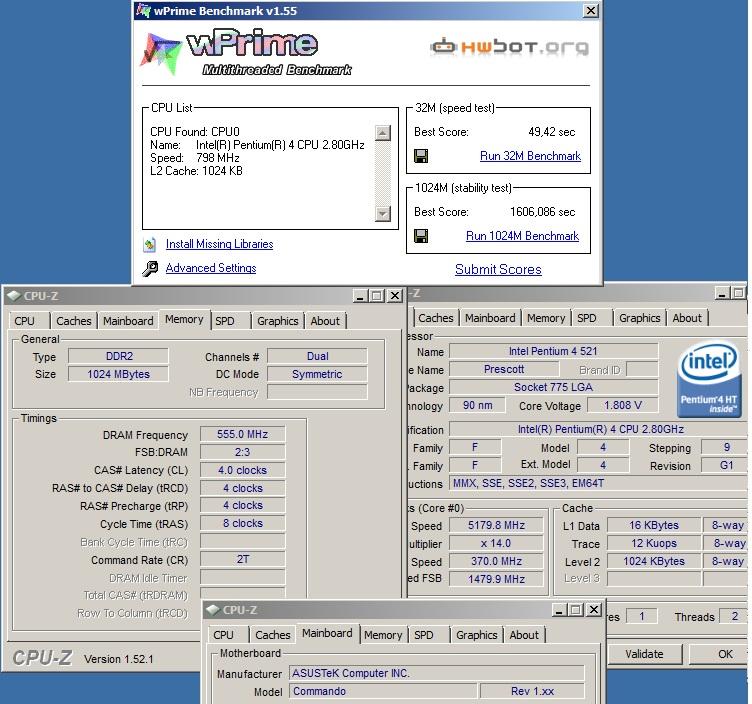Click ASUSTeK Computer INC. manufacturer field
The width and height of the screenshot is (752, 704).
pos(436,673)
